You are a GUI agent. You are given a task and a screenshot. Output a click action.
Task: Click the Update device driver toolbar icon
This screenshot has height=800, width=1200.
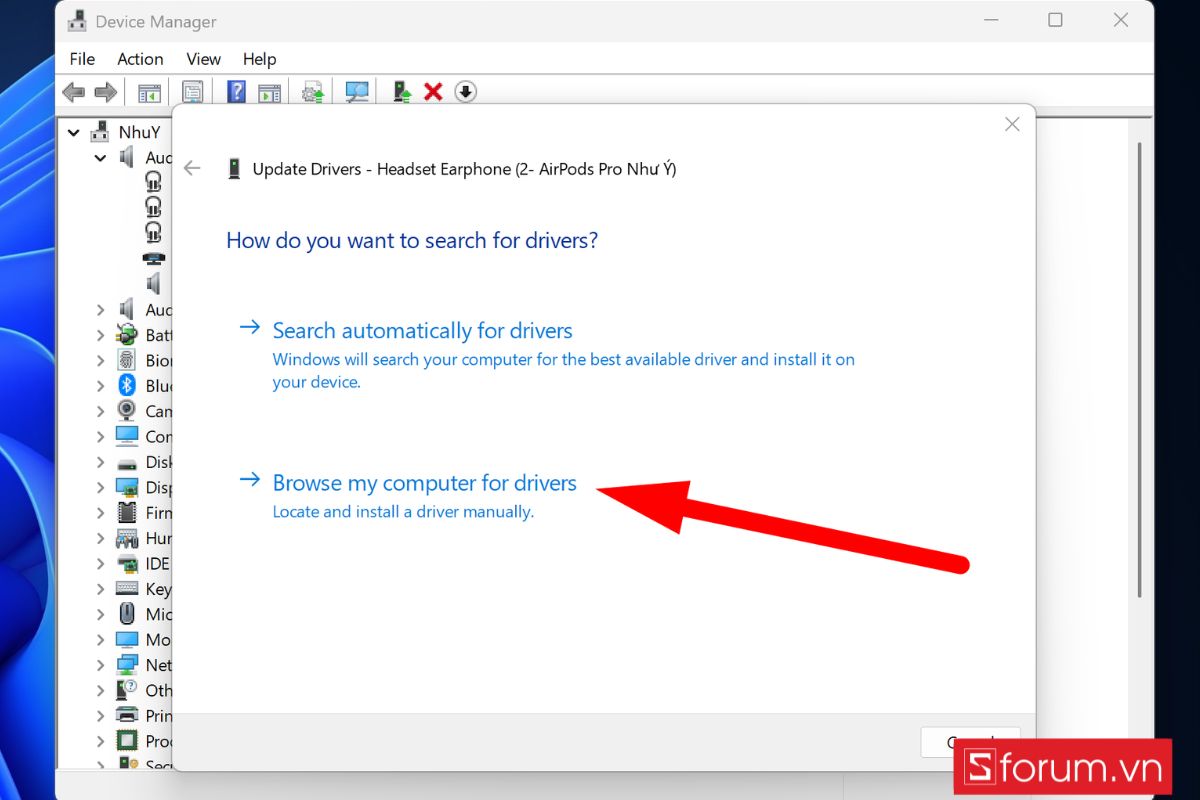coord(402,92)
